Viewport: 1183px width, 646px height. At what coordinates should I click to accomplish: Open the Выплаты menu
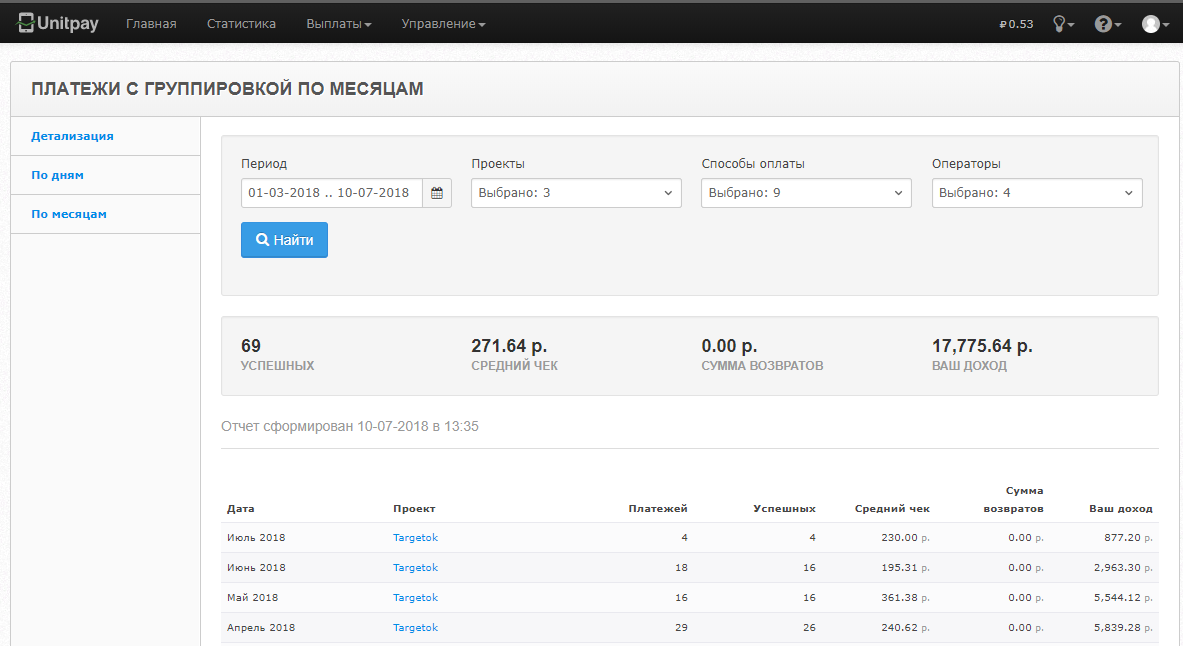tap(338, 24)
